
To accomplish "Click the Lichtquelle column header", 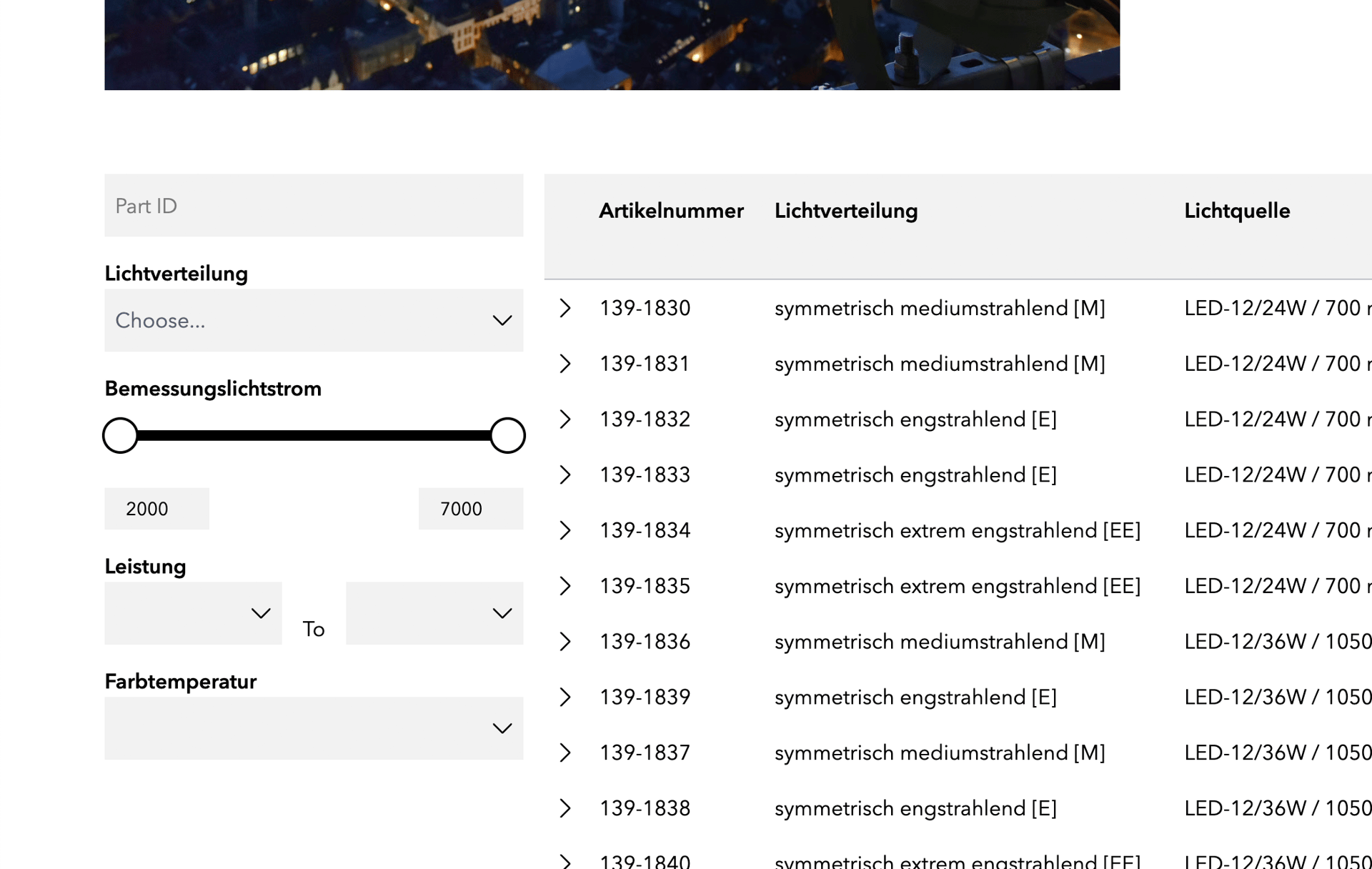I will (x=1237, y=211).
